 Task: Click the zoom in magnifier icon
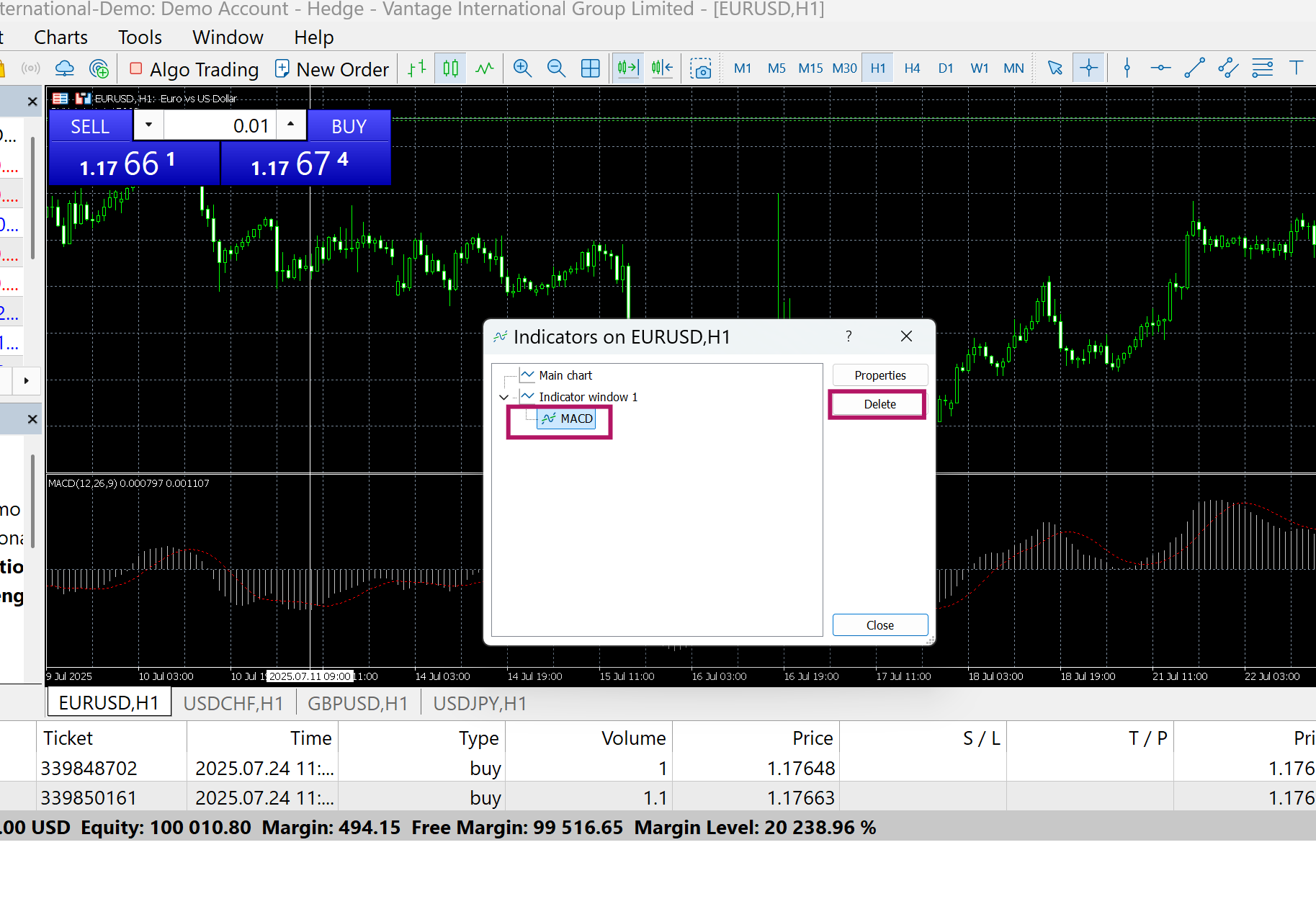point(522,68)
